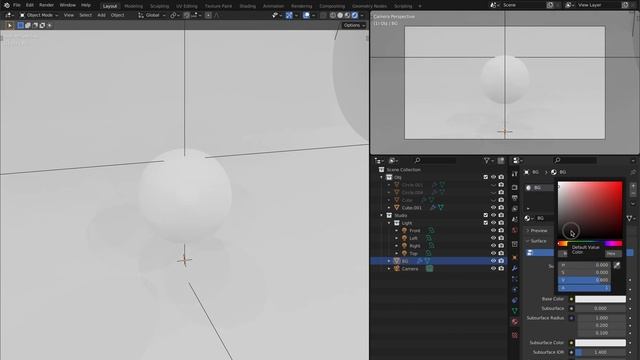
Task: Open outliner filter dropdown
Action: pos(489,161)
